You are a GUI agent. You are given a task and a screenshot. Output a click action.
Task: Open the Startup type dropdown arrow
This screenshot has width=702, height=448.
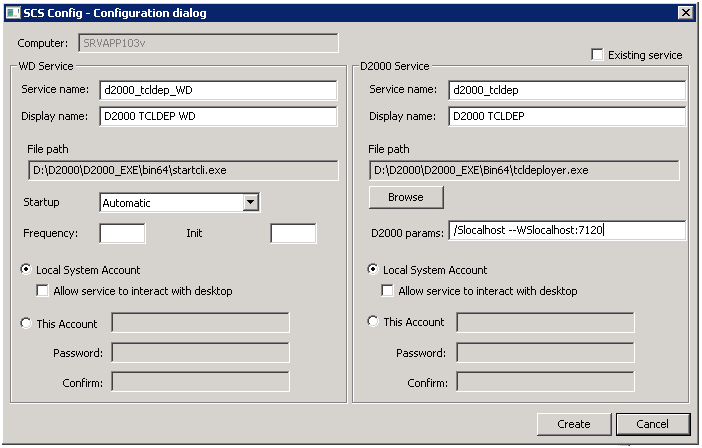[x=251, y=203]
